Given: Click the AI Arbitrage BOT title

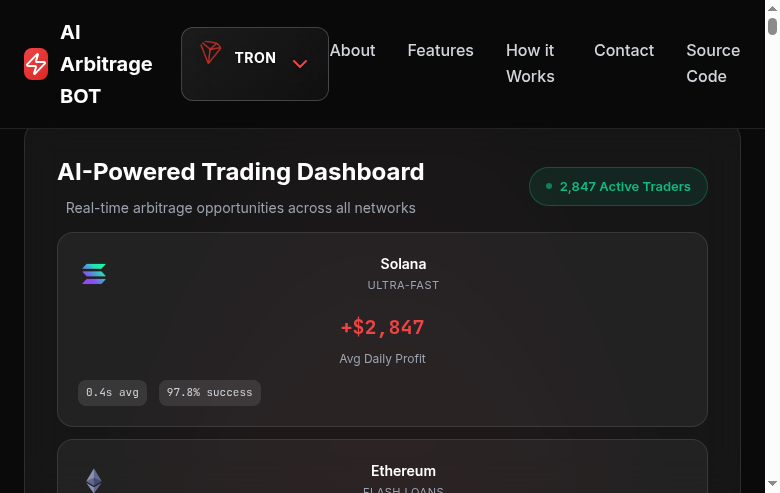Looking at the screenshot, I should tap(106, 64).
